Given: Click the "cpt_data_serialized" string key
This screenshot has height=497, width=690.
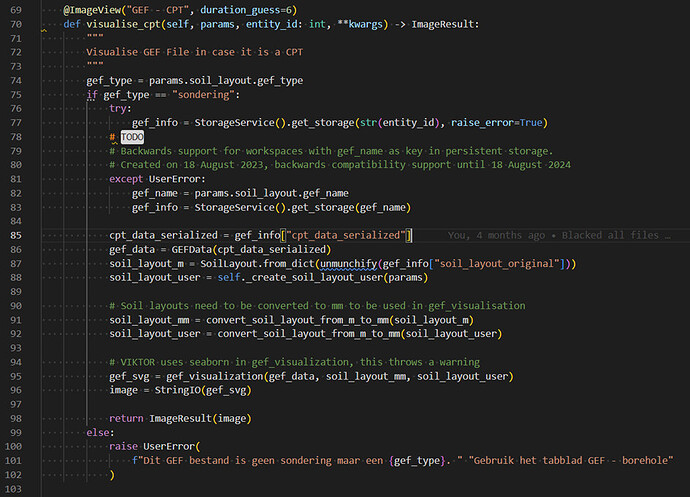Looking at the screenshot, I should tap(345, 236).
